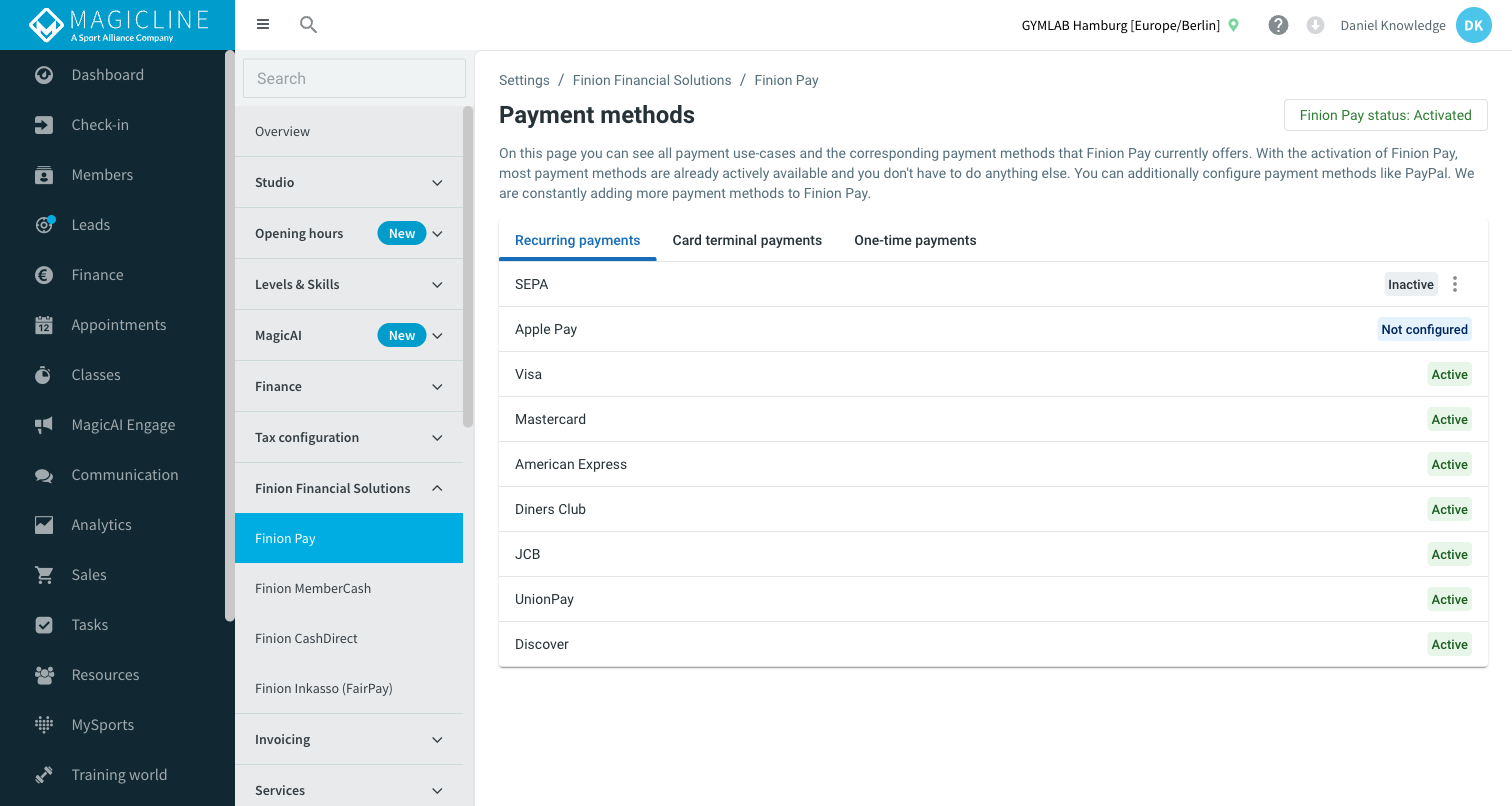The width and height of the screenshot is (1512, 806).
Task: Open Finion Inkasso (FairPay) settings
Action: click(349, 688)
